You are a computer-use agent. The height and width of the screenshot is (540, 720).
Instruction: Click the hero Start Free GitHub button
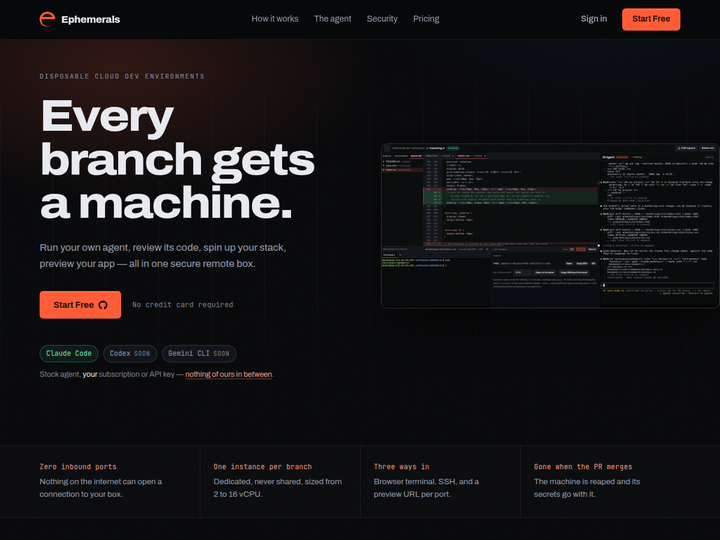[x=80, y=305]
